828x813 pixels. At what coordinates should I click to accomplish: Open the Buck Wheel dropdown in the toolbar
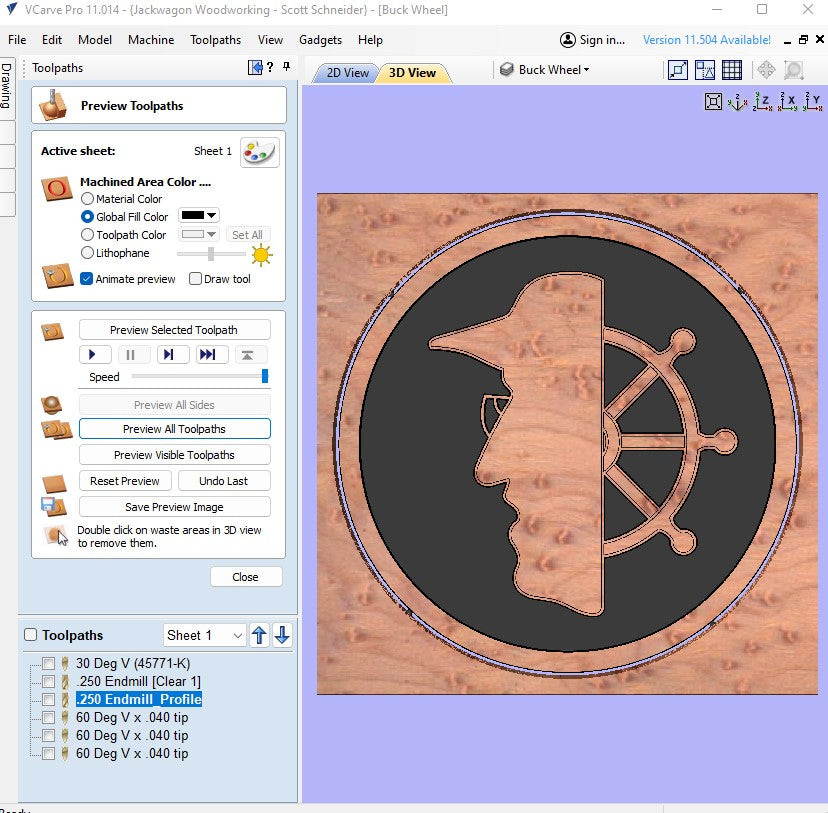pyautogui.click(x=545, y=70)
